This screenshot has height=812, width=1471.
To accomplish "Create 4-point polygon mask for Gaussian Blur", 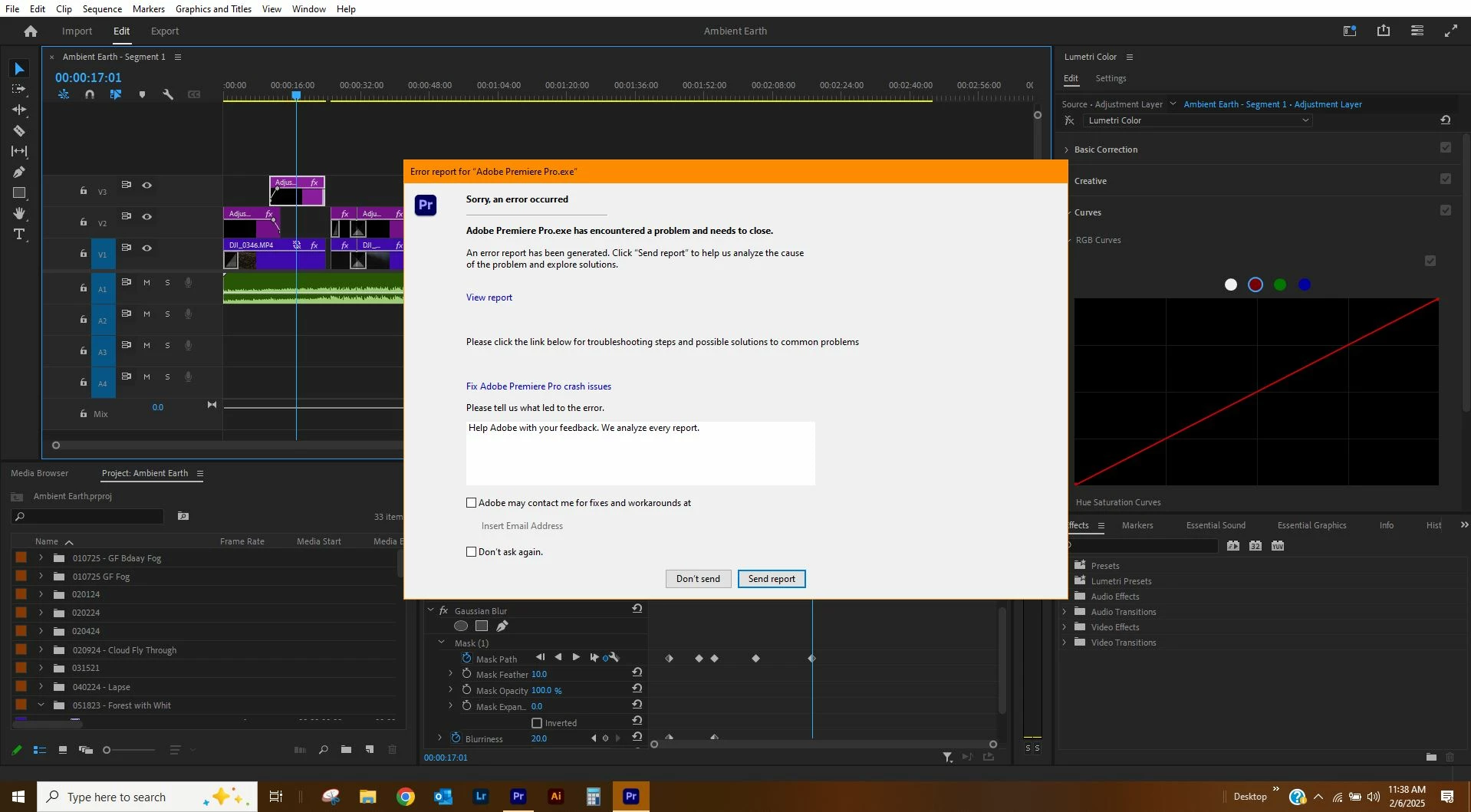I will click(482, 626).
